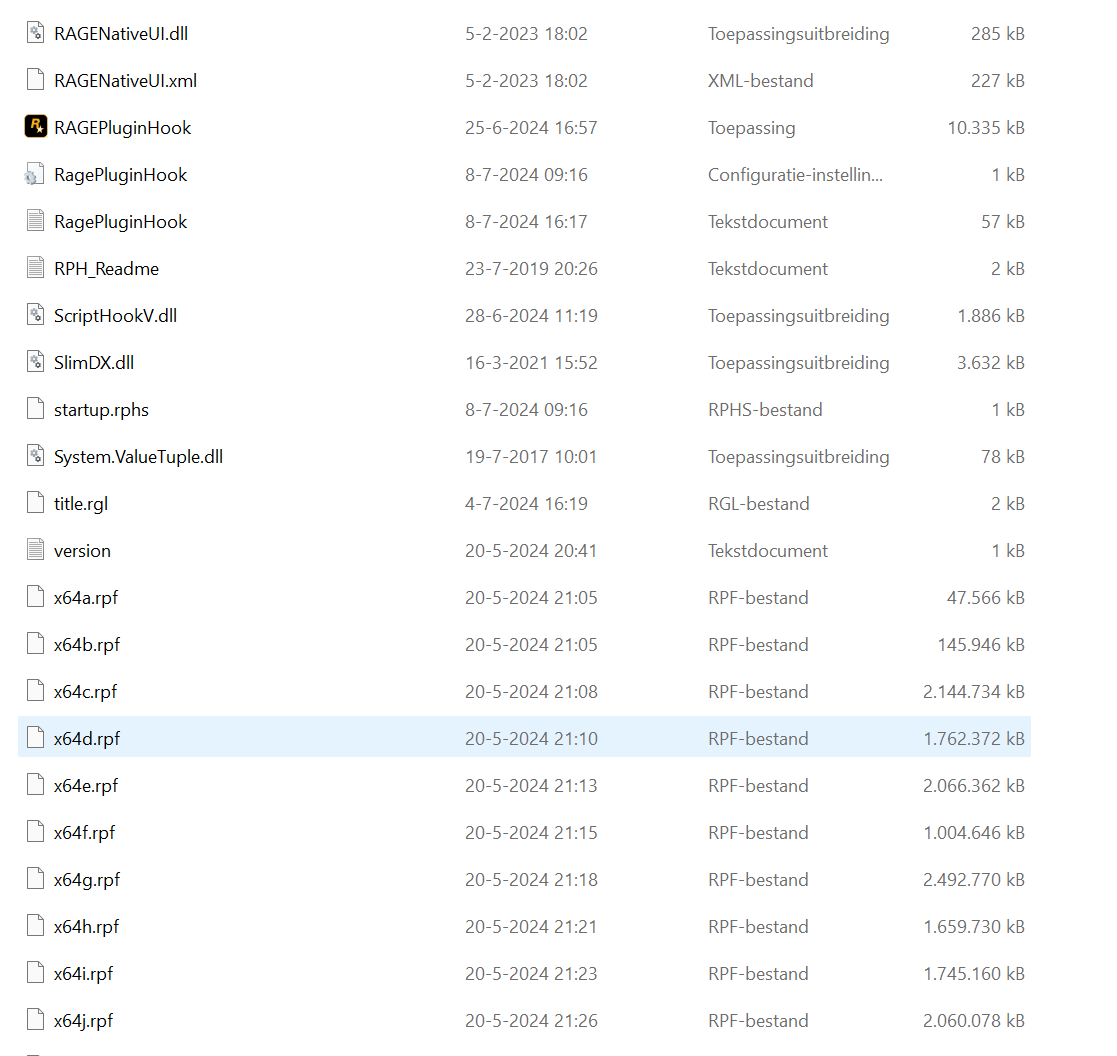
Task: Click the x64a.rpf file icon
Action: click(x=36, y=597)
